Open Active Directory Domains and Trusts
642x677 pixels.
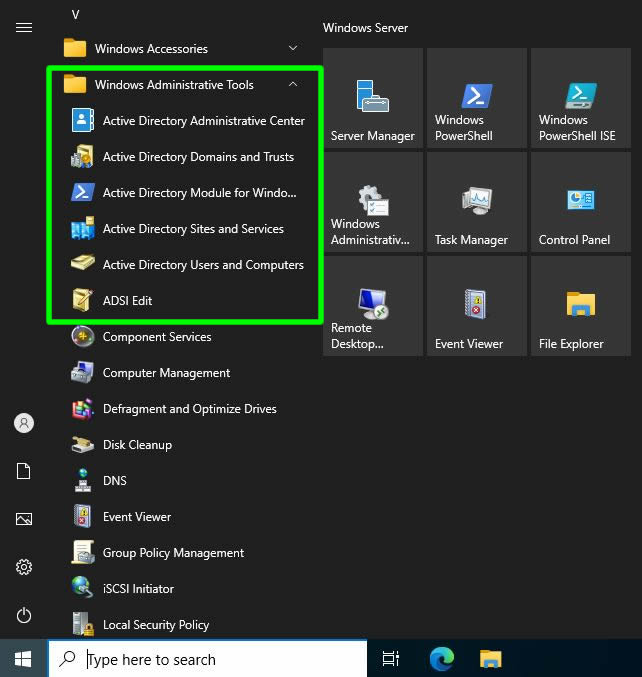tap(198, 157)
